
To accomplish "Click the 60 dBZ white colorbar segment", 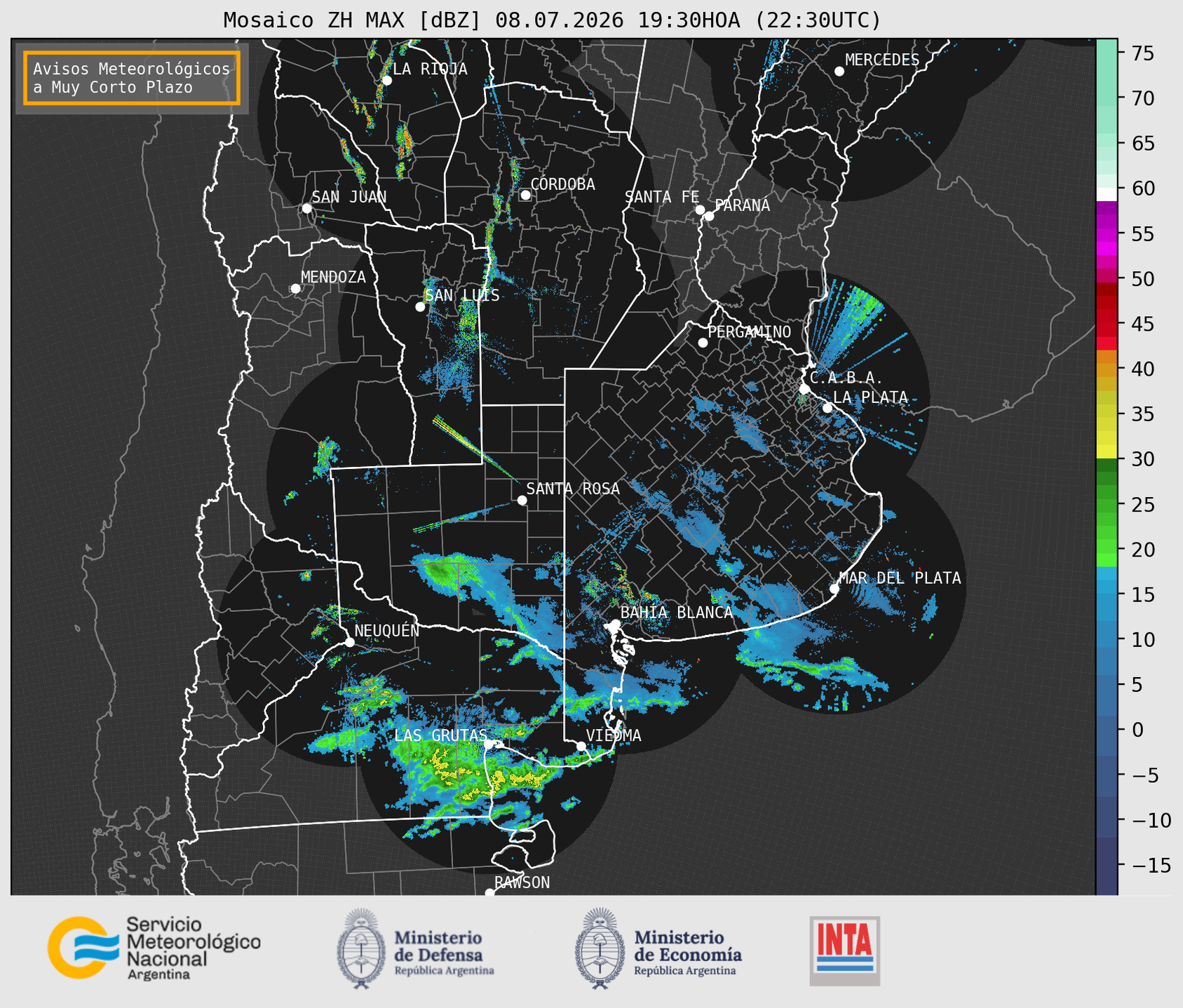I will (1107, 194).
